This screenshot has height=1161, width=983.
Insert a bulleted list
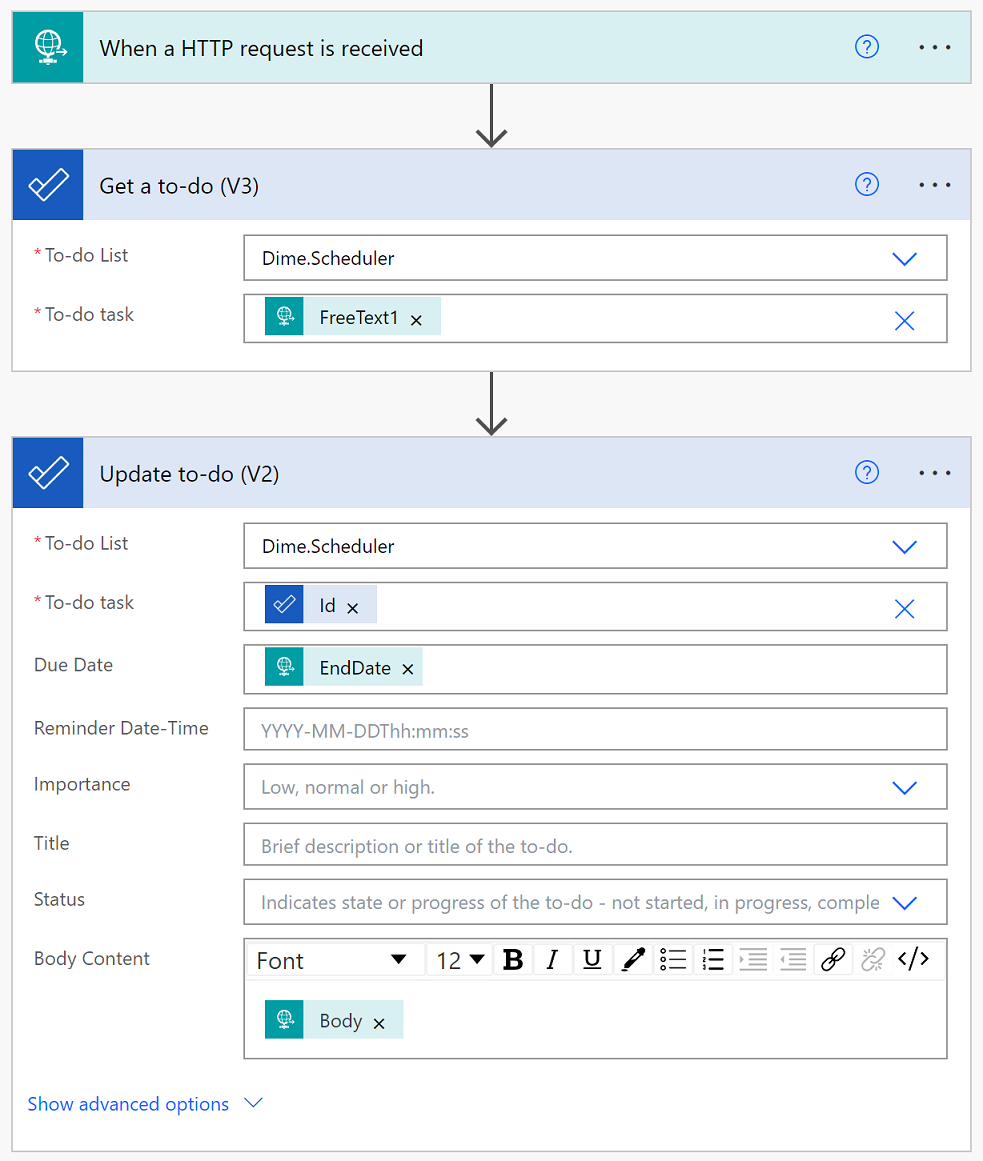point(673,960)
